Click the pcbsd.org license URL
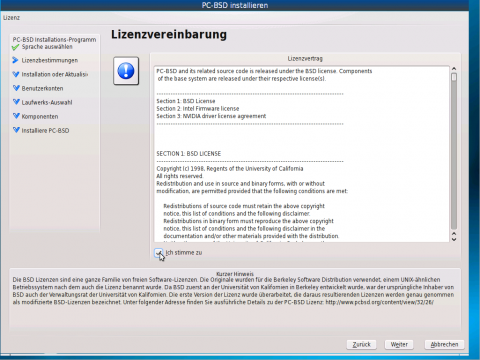Image resolution: width=480 pixels, height=360 pixels. pos(379,302)
